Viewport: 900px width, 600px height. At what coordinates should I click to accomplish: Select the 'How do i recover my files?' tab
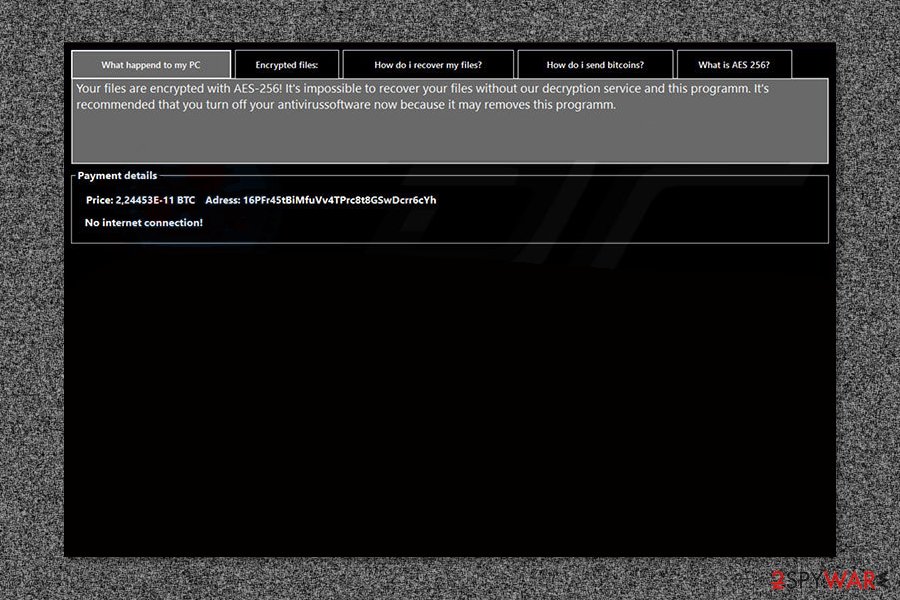428,64
